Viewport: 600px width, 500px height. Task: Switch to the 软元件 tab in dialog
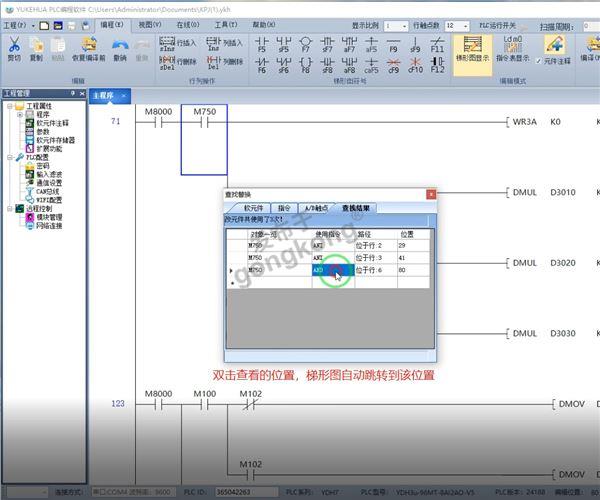(x=253, y=208)
